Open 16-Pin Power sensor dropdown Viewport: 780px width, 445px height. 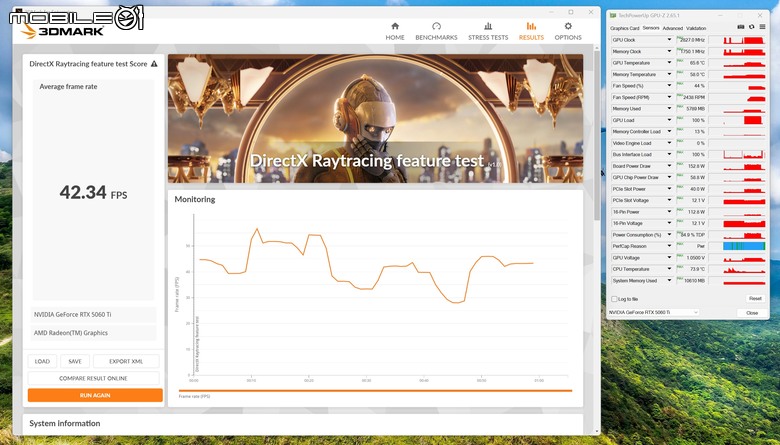click(669, 212)
